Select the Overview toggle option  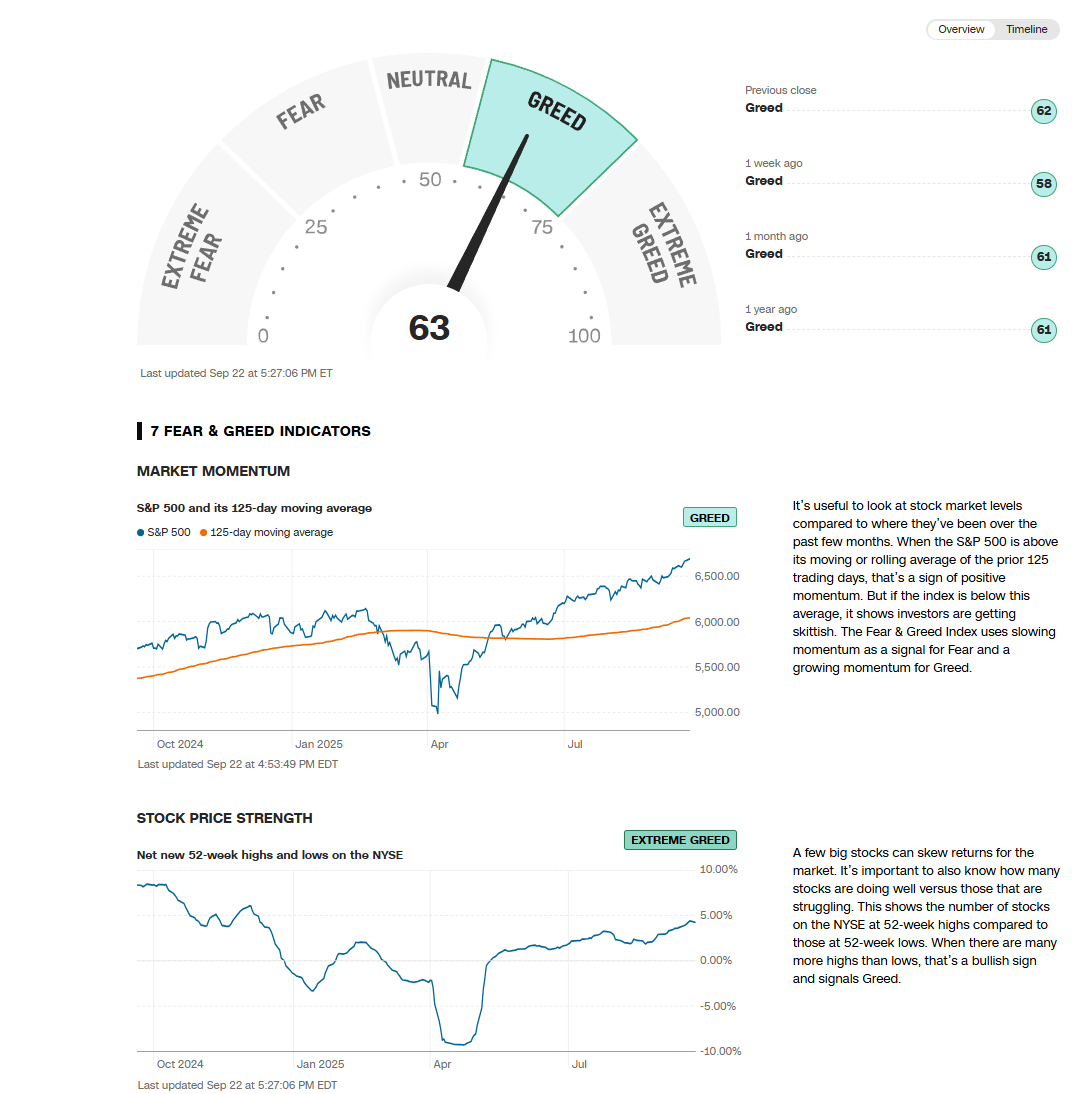pyautogui.click(x=961, y=29)
